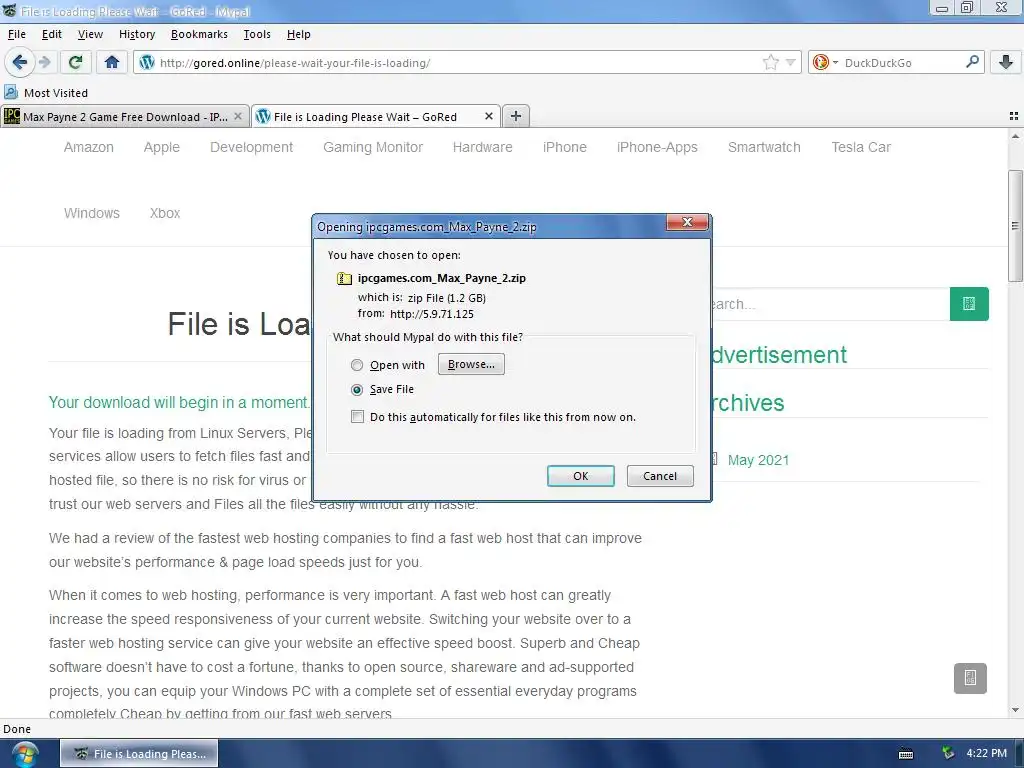This screenshot has width=1024, height=768.
Task: Go to the Home page icon
Action: tap(112, 62)
